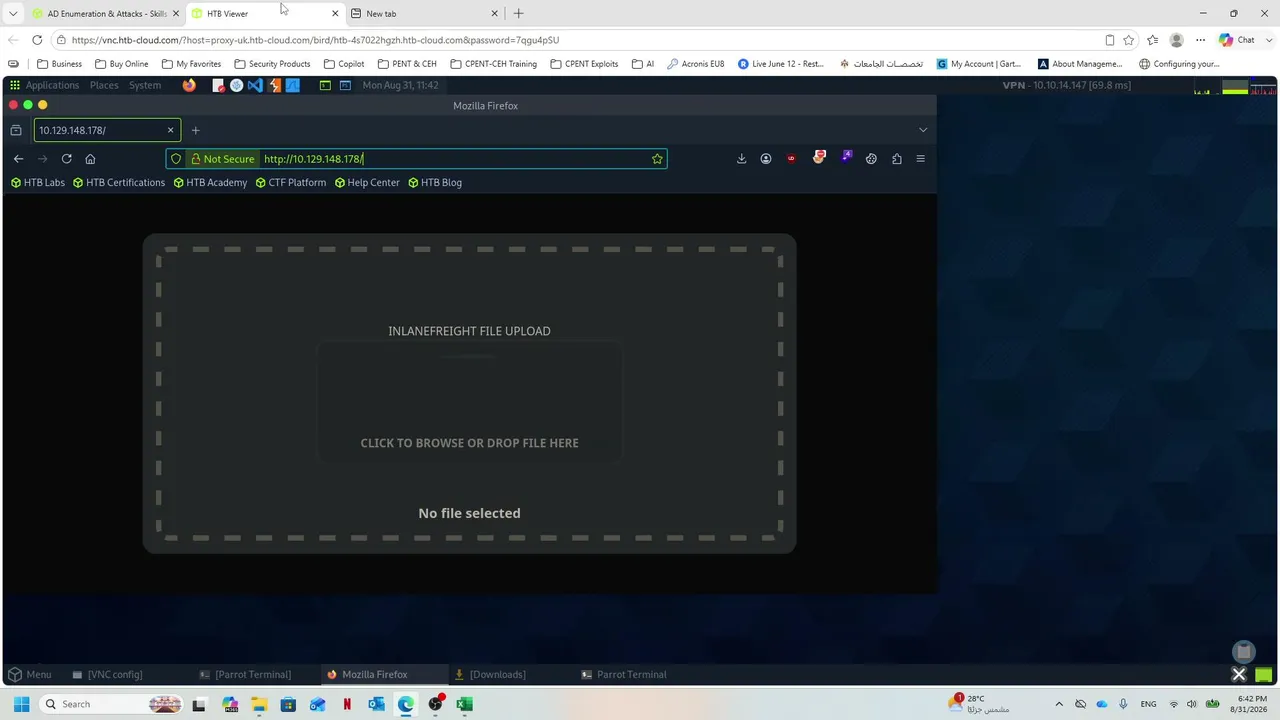Launch the terminal from the Parrot panel

pyautogui.click(x=325, y=86)
